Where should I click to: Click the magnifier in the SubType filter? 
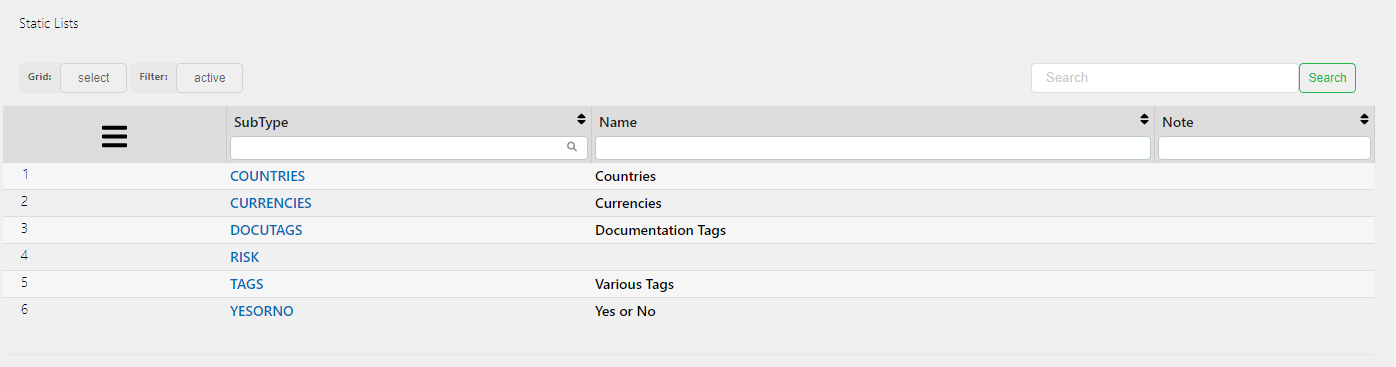coord(572,147)
